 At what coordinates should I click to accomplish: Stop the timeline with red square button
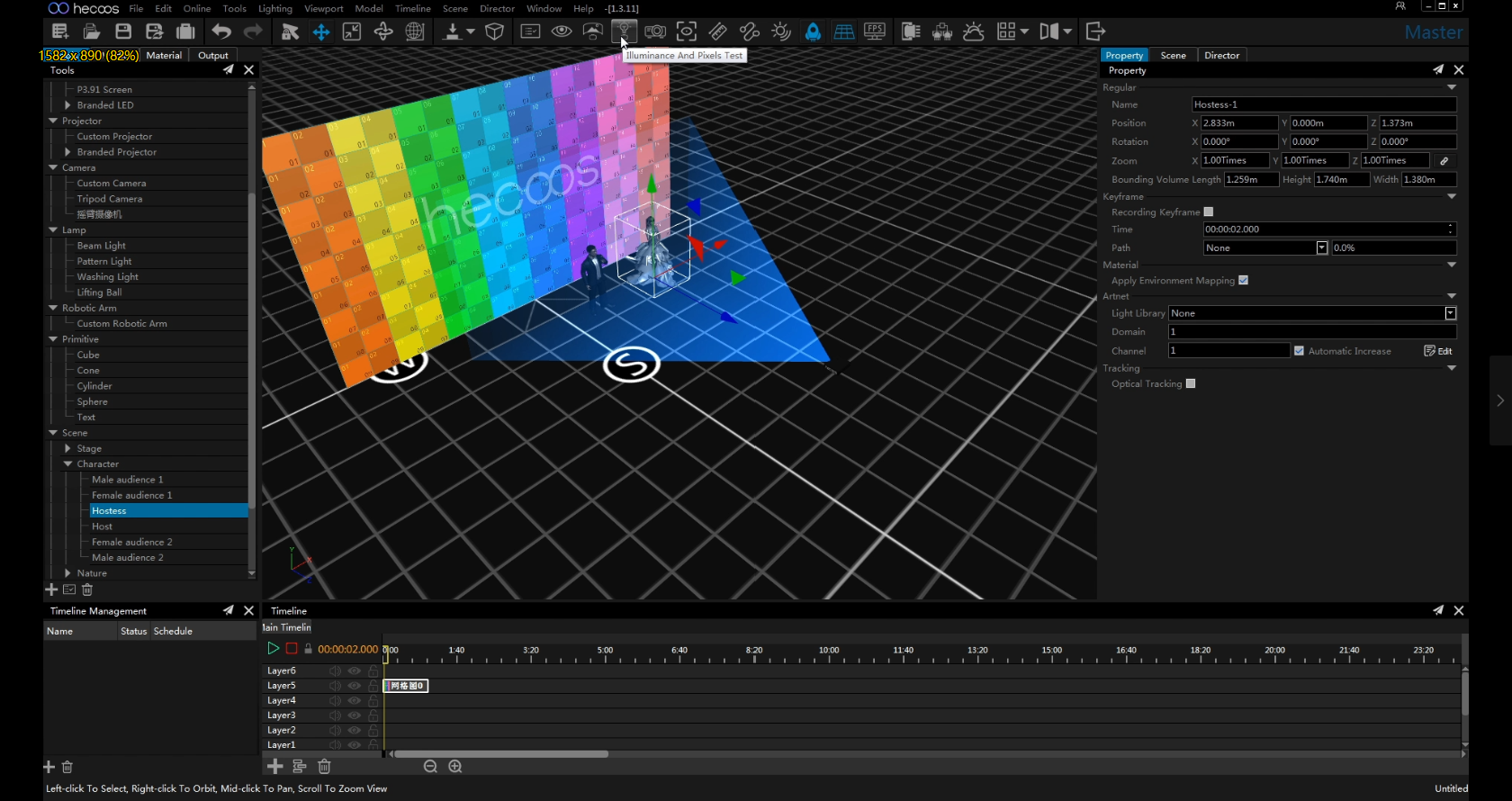[x=292, y=649]
